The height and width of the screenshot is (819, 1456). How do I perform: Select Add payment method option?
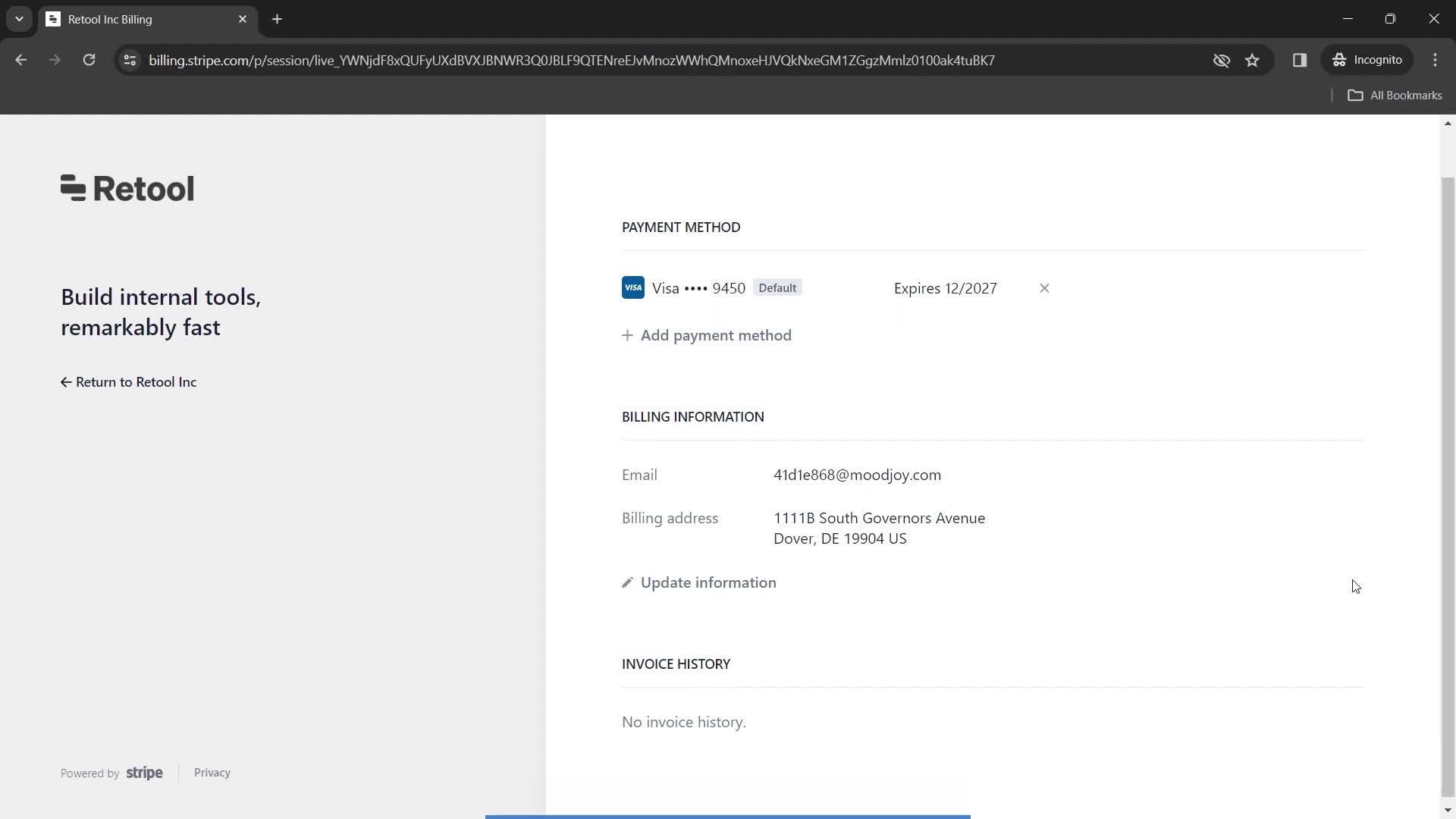(707, 335)
